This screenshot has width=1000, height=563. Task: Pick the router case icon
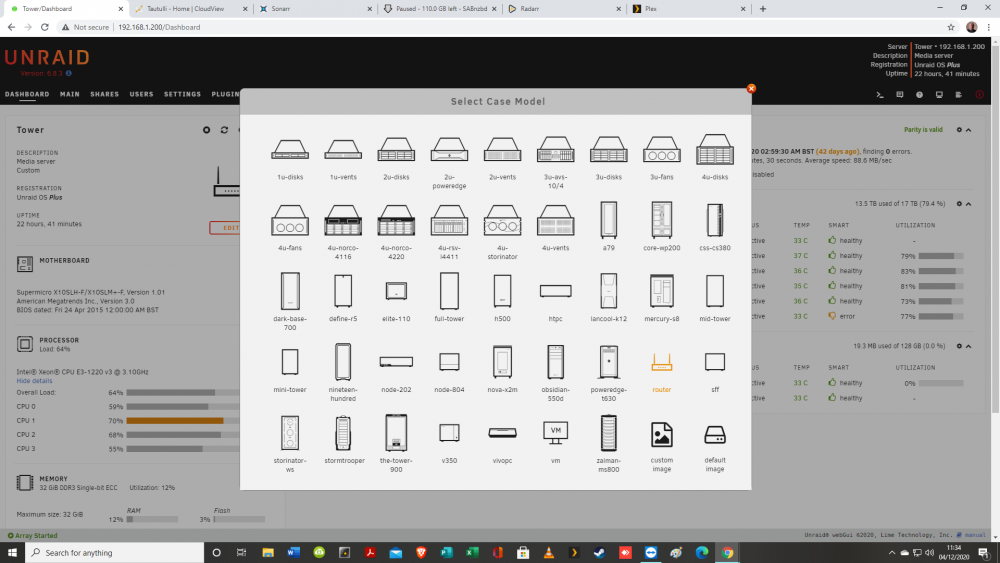coord(661,363)
